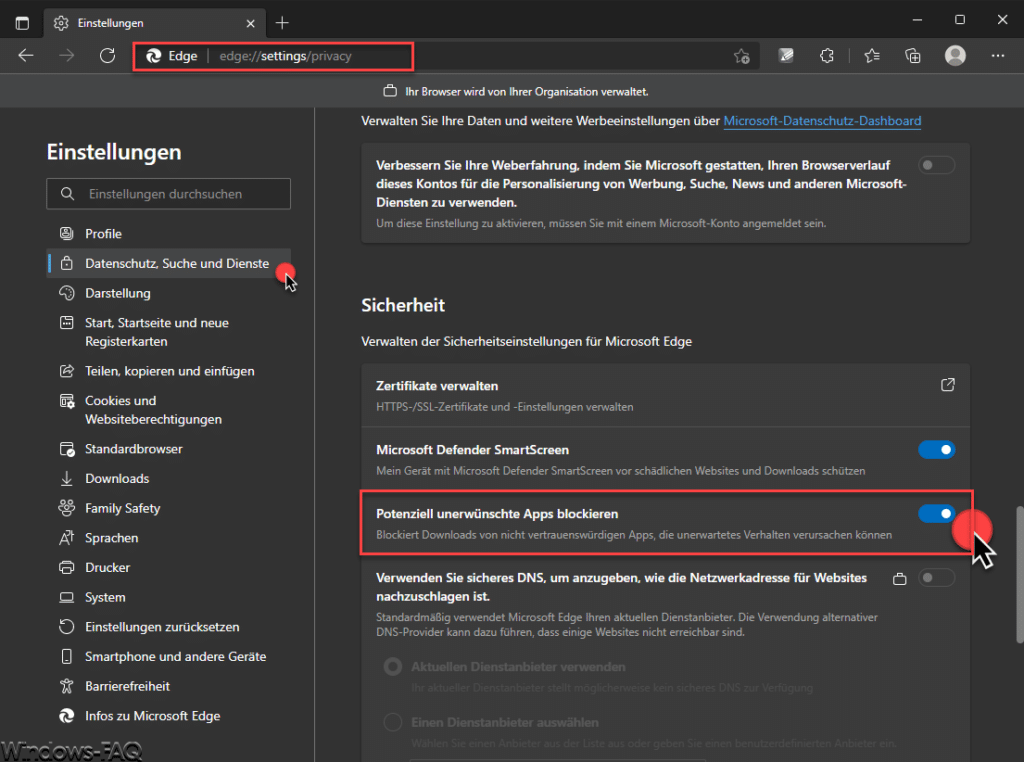Click the managed briefcase icon beside secure DNS
The height and width of the screenshot is (762, 1024).
click(x=899, y=579)
